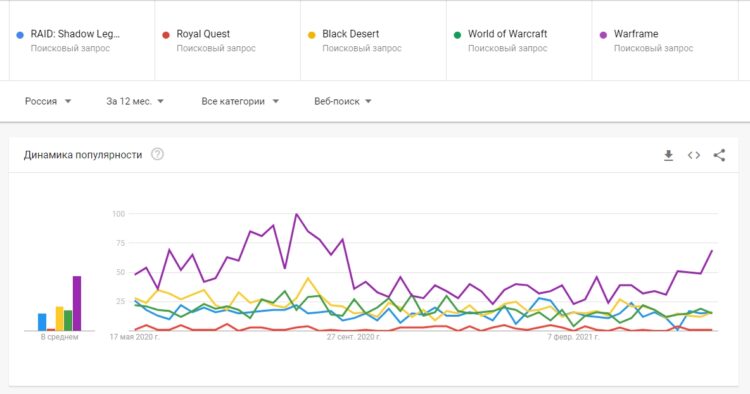The height and width of the screenshot is (394, 750).
Task: Click the Royal Quest term card
Action: [x=228, y=41]
